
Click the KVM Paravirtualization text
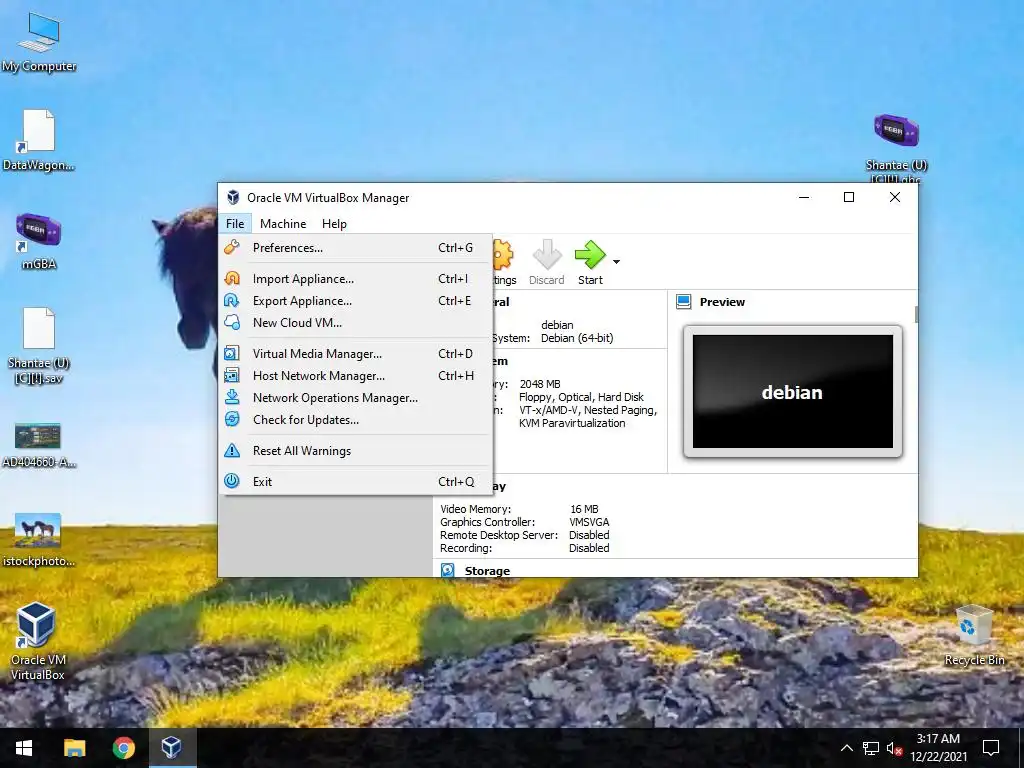[572, 423]
